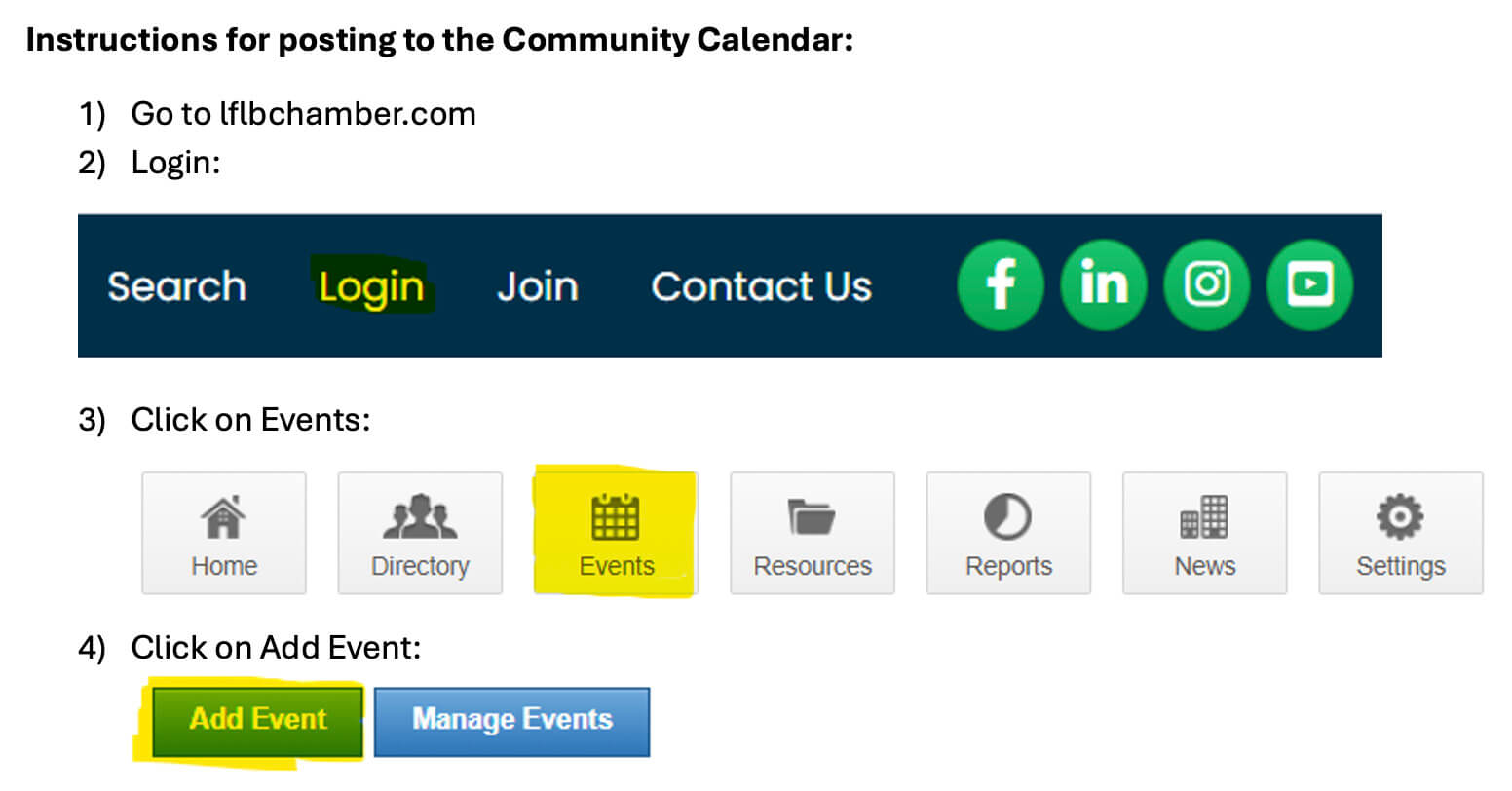This screenshot has height=791, width=1512.
Task: Click the lflbchamber.com address text
Action: coord(348,114)
